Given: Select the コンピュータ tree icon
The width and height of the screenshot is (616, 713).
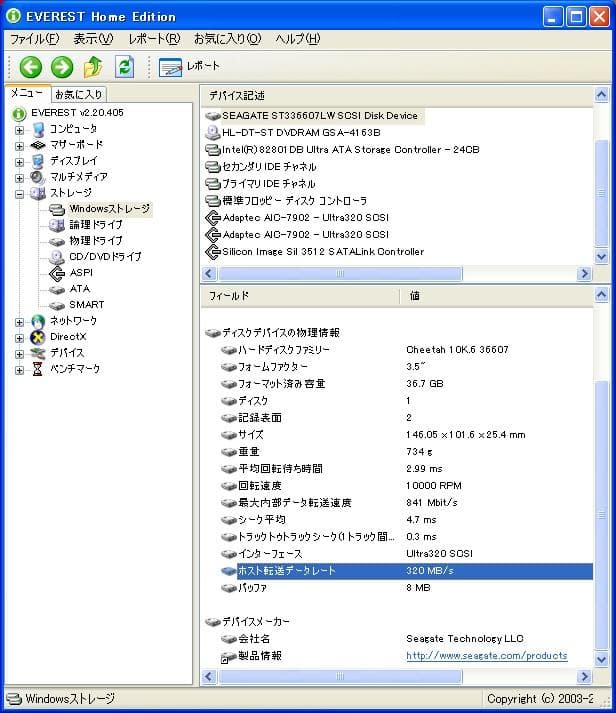Looking at the screenshot, I should click(x=39, y=129).
